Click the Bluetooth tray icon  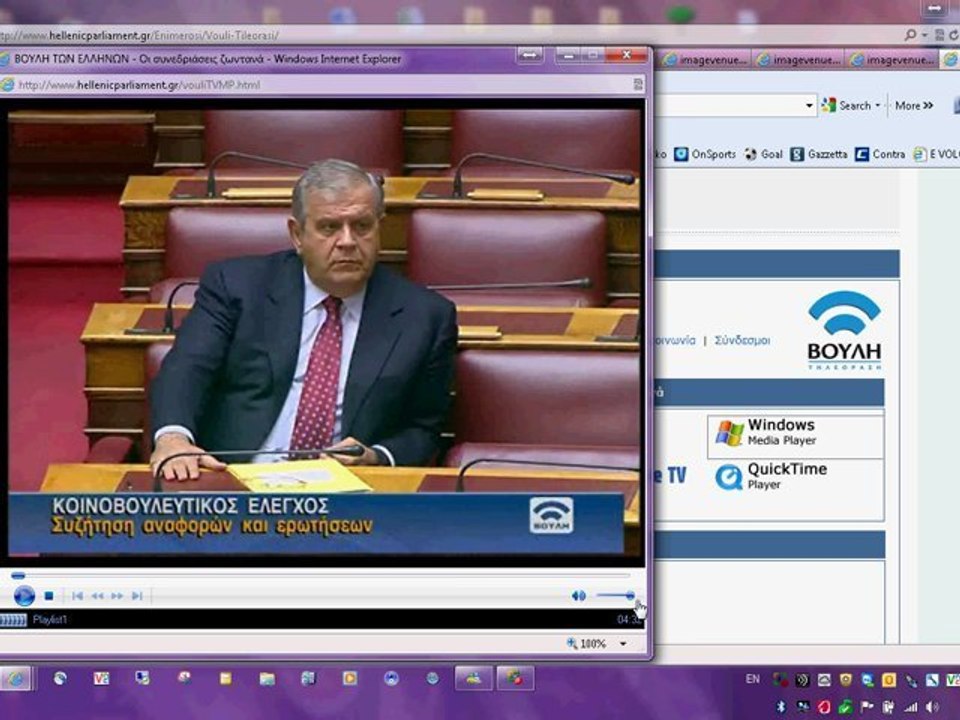[781, 707]
